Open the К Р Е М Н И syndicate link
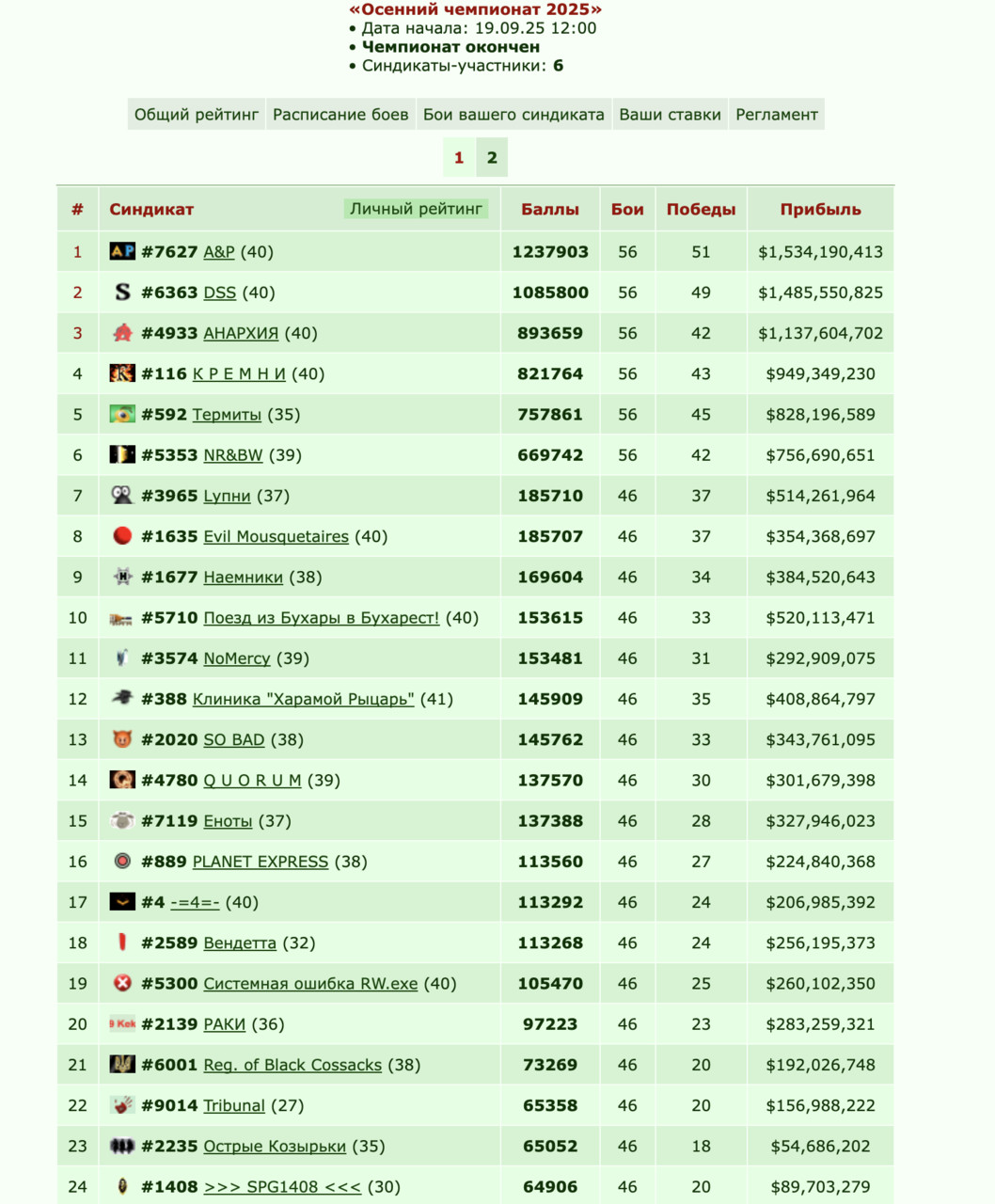995x1204 pixels. (239, 373)
